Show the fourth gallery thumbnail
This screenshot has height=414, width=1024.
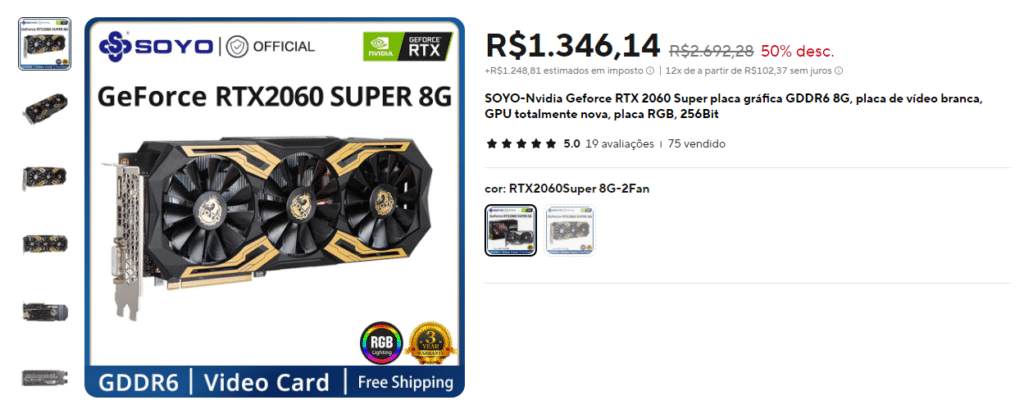tap(44, 243)
